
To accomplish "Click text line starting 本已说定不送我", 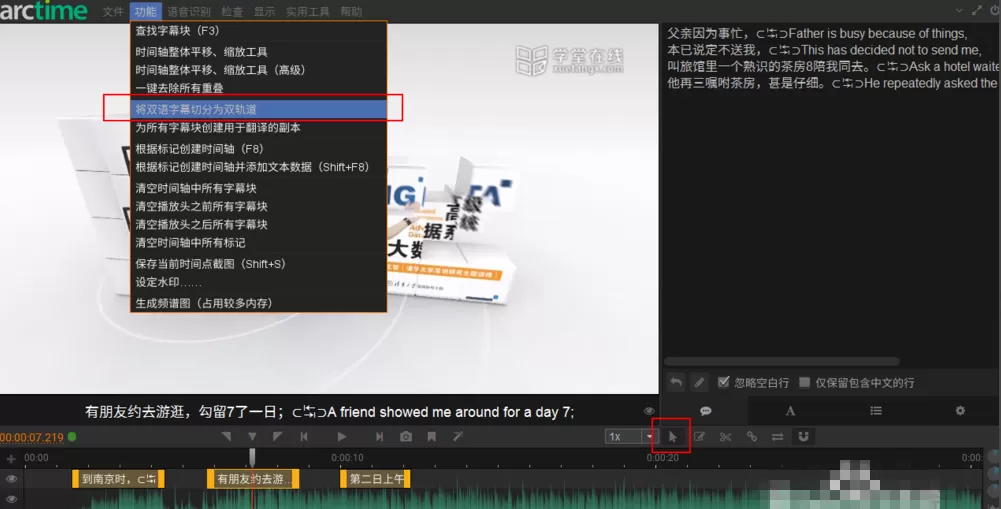I will pos(824,50).
